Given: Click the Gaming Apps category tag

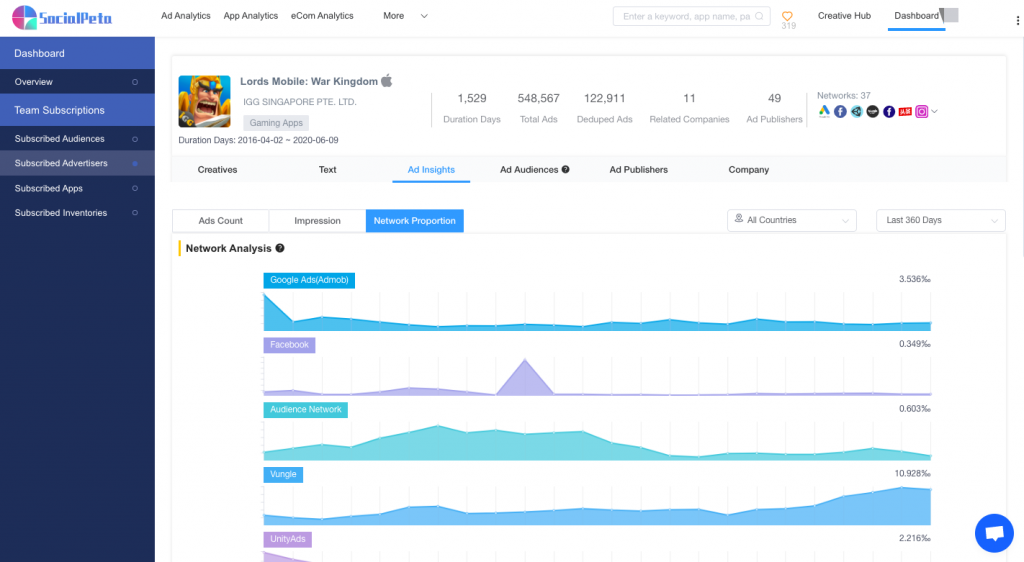Looking at the screenshot, I should (276, 123).
